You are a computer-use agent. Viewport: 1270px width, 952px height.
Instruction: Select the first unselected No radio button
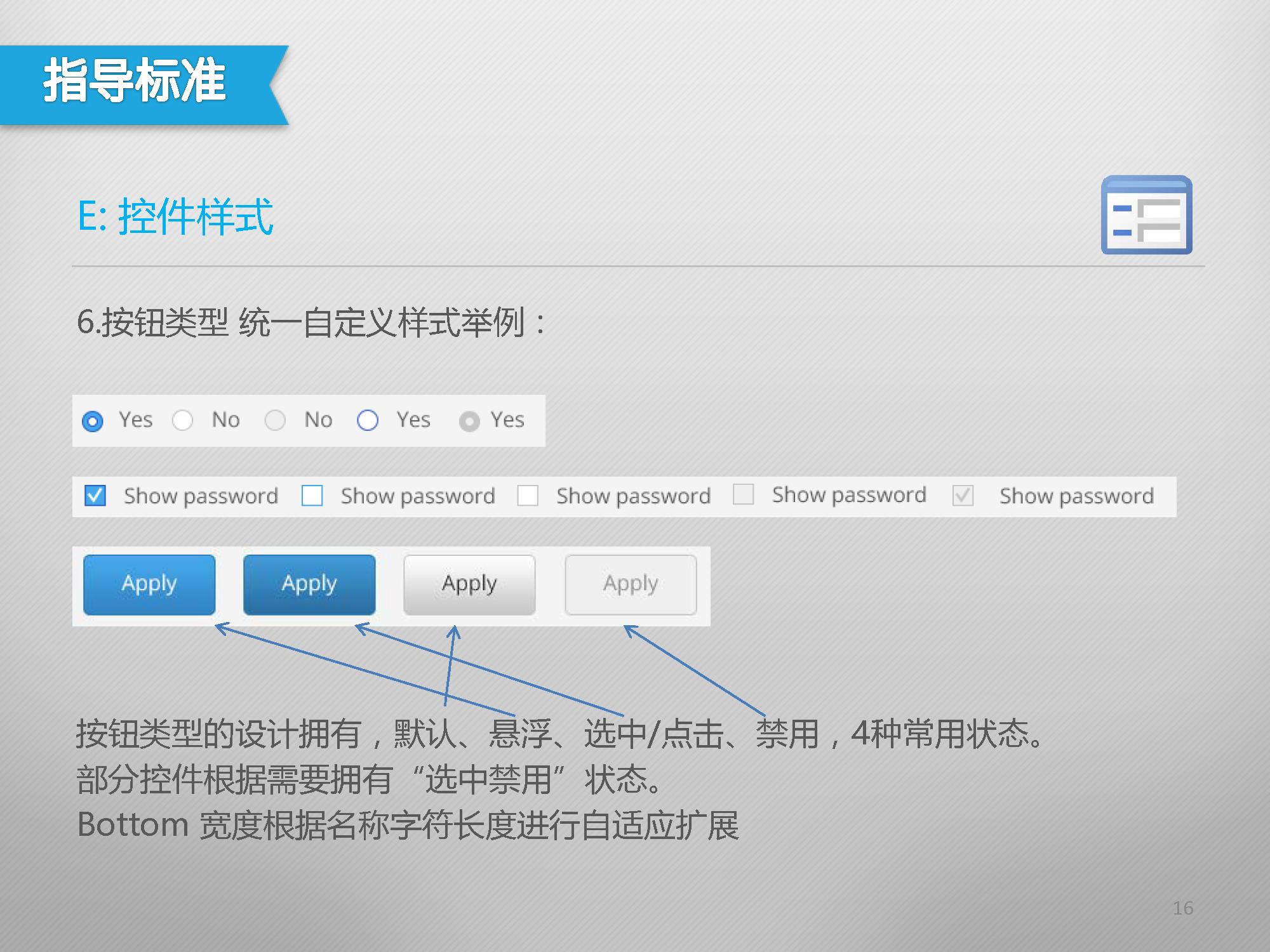point(183,420)
